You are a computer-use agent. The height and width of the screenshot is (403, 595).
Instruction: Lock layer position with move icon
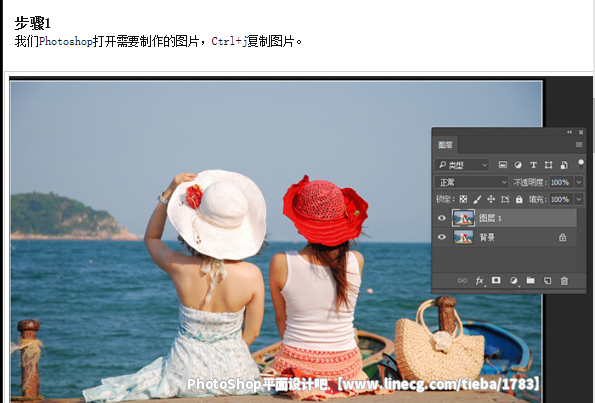[491, 199]
